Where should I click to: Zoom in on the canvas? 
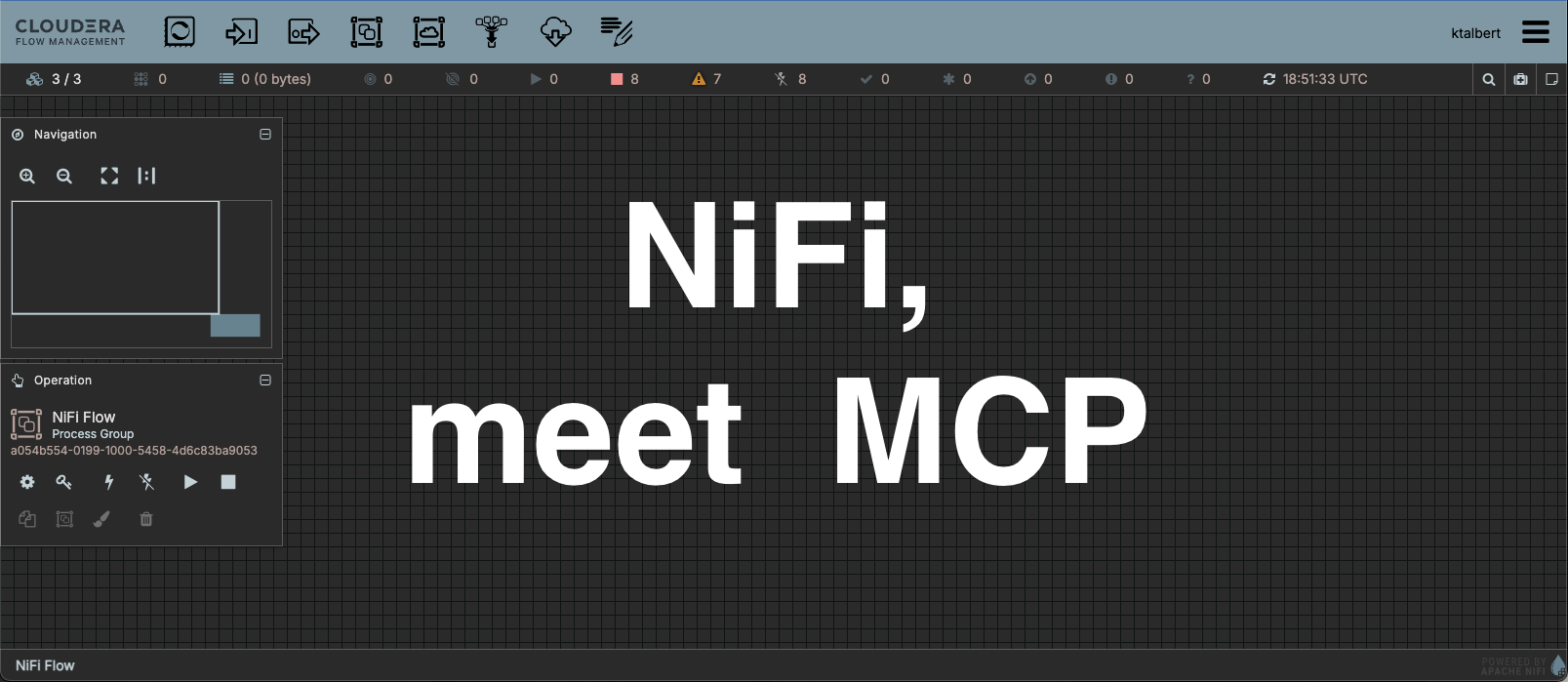[27, 176]
